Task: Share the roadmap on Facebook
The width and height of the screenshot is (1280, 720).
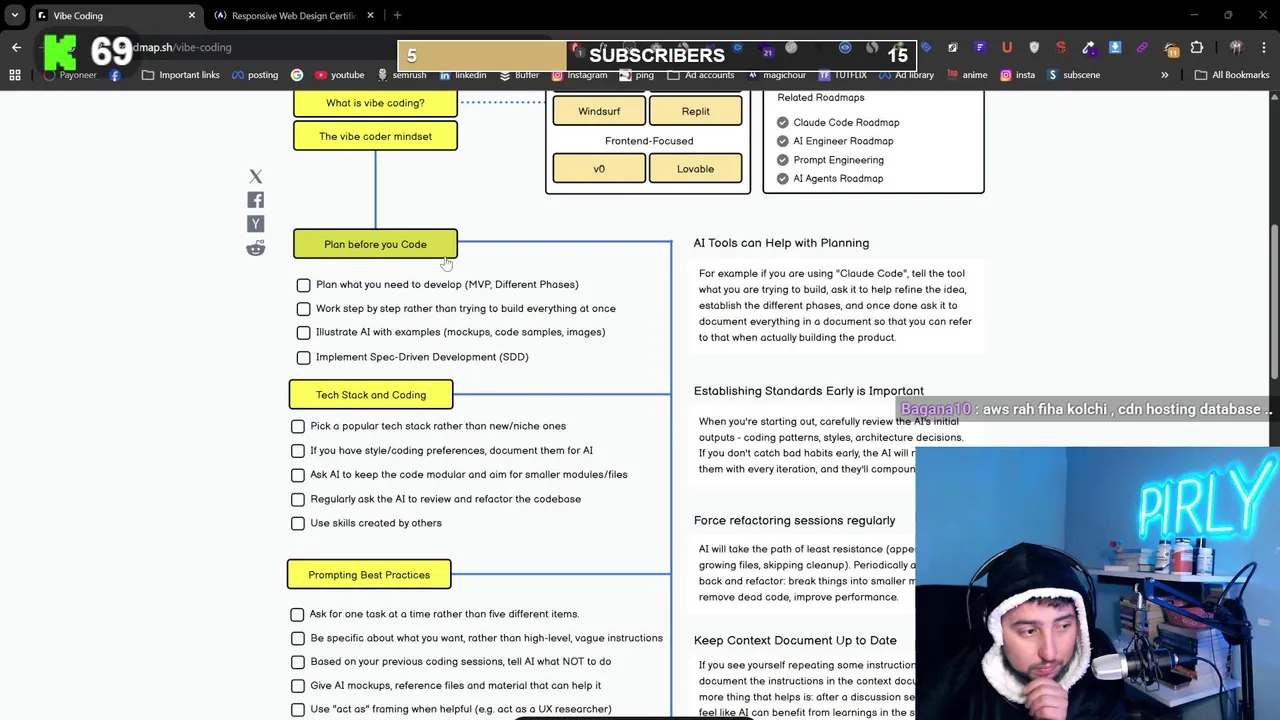Action: click(256, 200)
